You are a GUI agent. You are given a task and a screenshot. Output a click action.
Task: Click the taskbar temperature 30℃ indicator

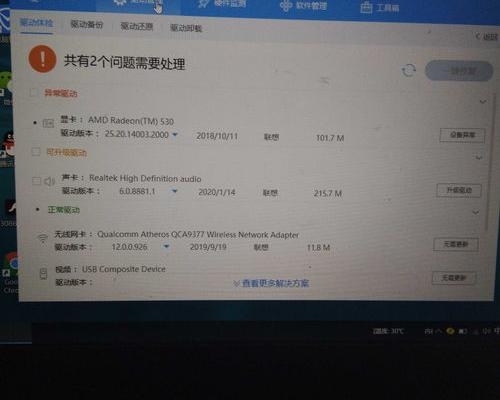click(388, 331)
